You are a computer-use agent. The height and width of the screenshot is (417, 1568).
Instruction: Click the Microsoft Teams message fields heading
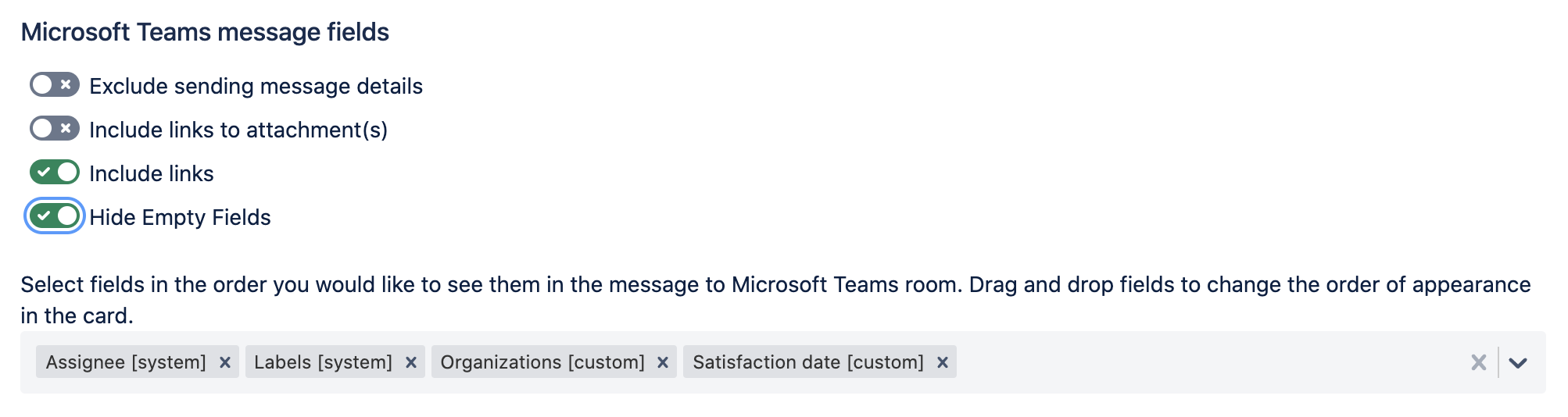point(205,32)
